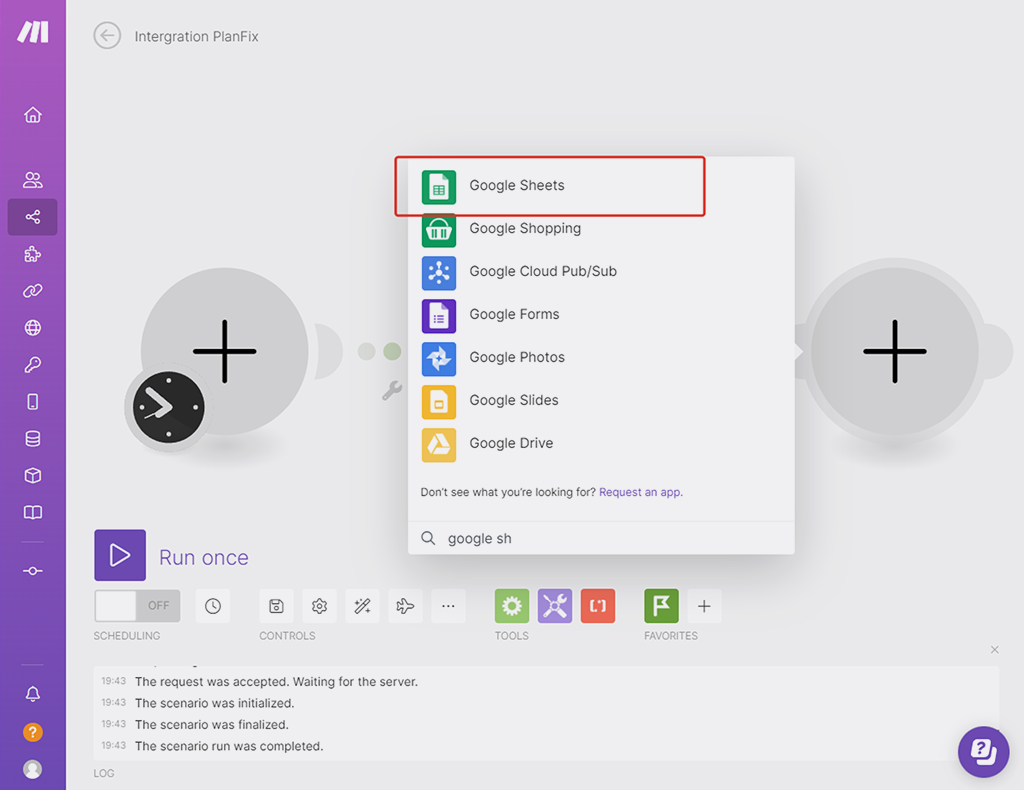
Task: Open the Templates puzzle icon
Action: [33, 254]
